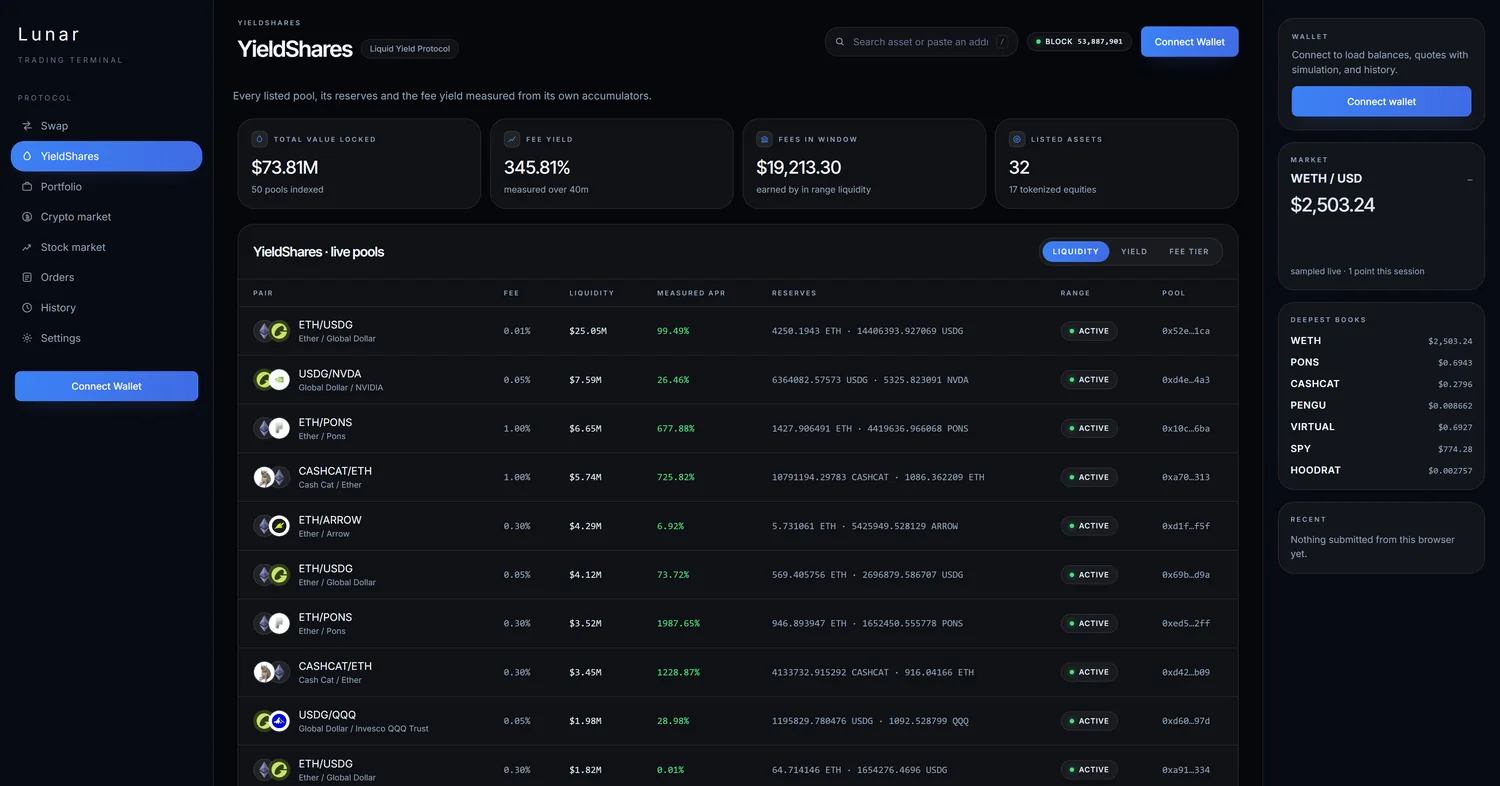Click the token icons of the $25.05M ETH/USDG pool
The width and height of the screenshot is (1500, 786).
click(x=271, y=331)
